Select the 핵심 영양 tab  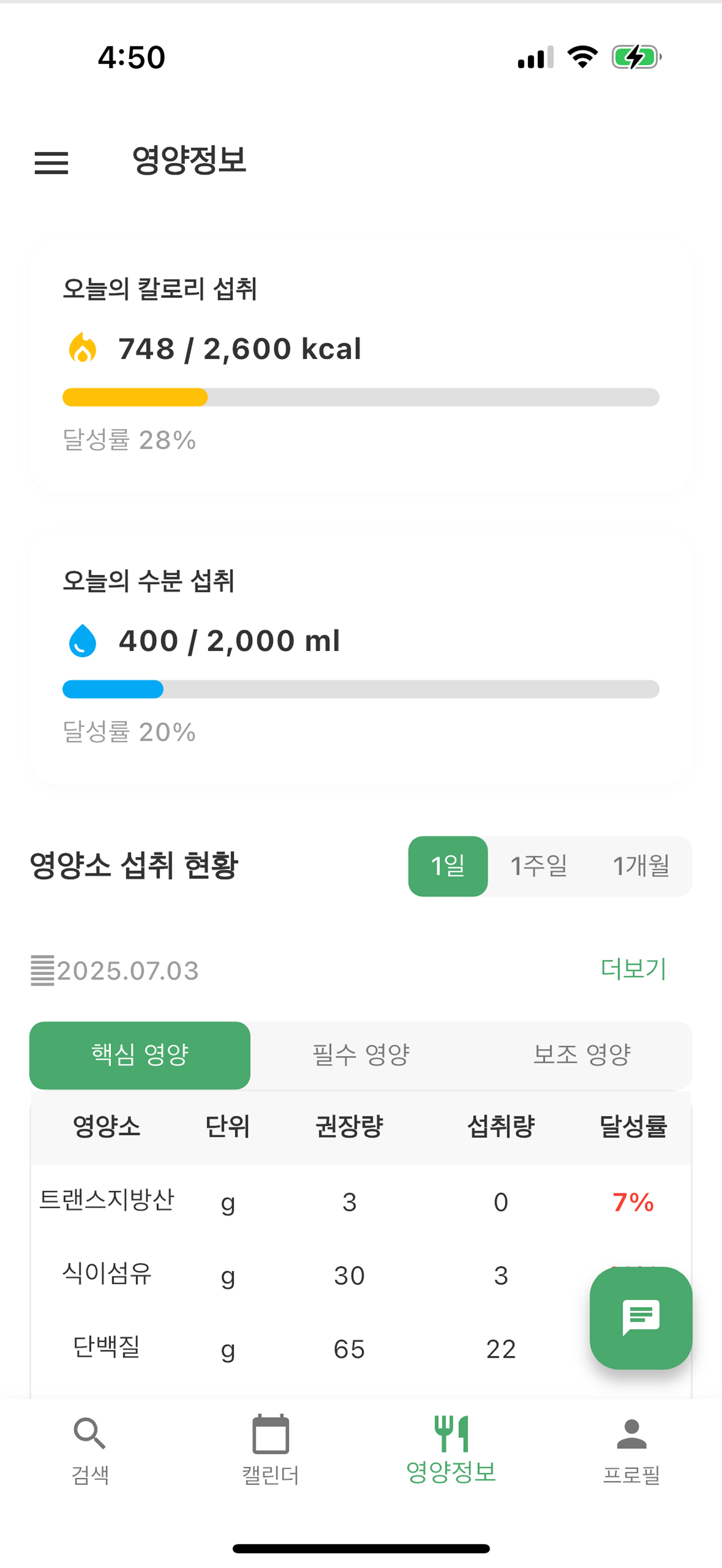point(139,1055)
